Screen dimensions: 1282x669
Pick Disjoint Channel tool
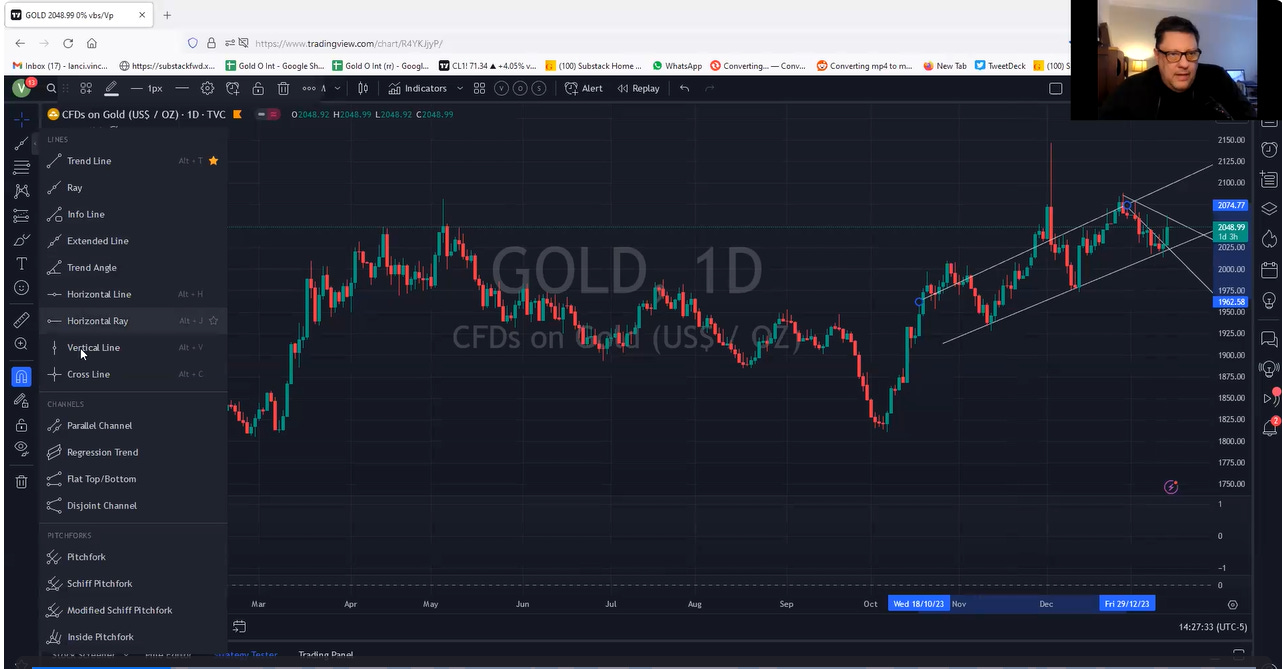[x=132, y=506]
